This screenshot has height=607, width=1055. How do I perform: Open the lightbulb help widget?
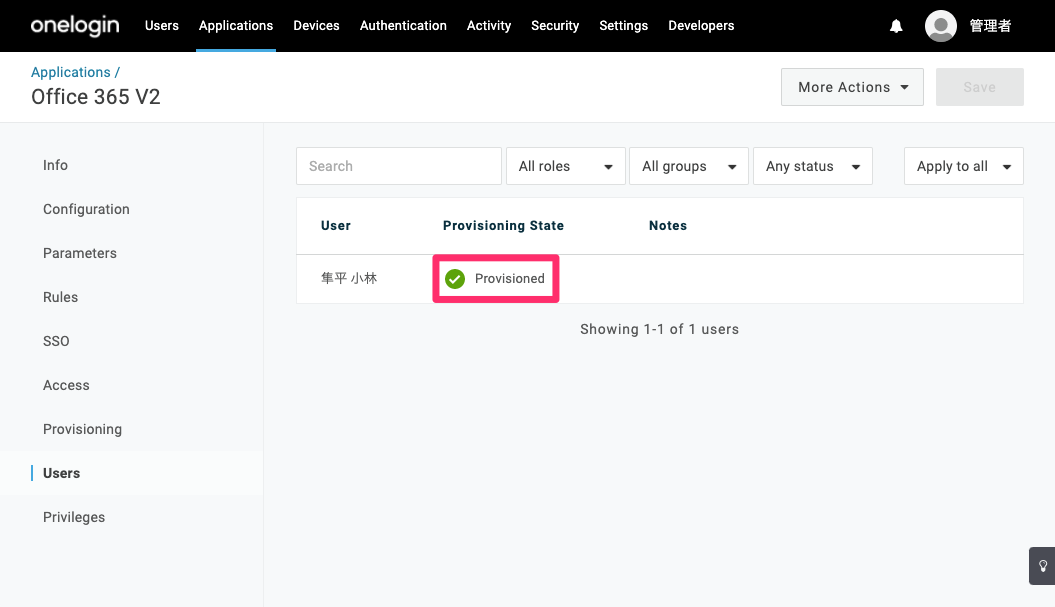pos(1042,566)
